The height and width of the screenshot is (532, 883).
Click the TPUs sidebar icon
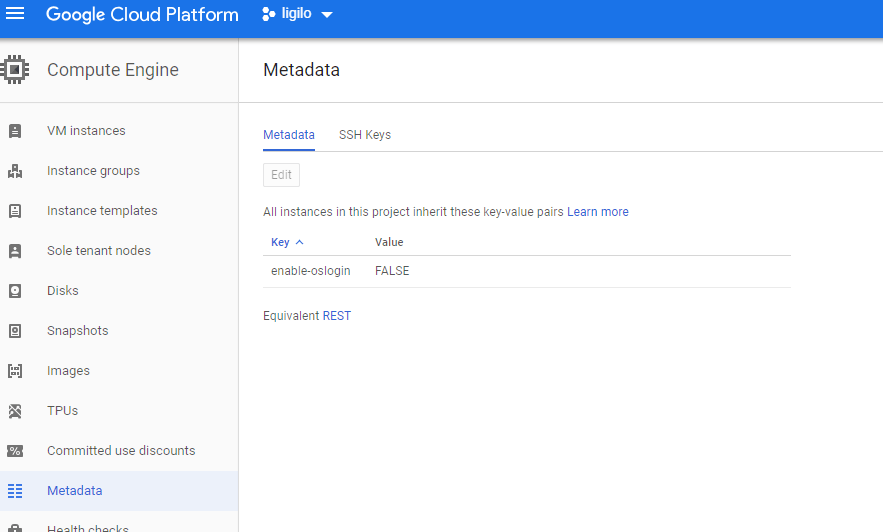pos(15,410)
